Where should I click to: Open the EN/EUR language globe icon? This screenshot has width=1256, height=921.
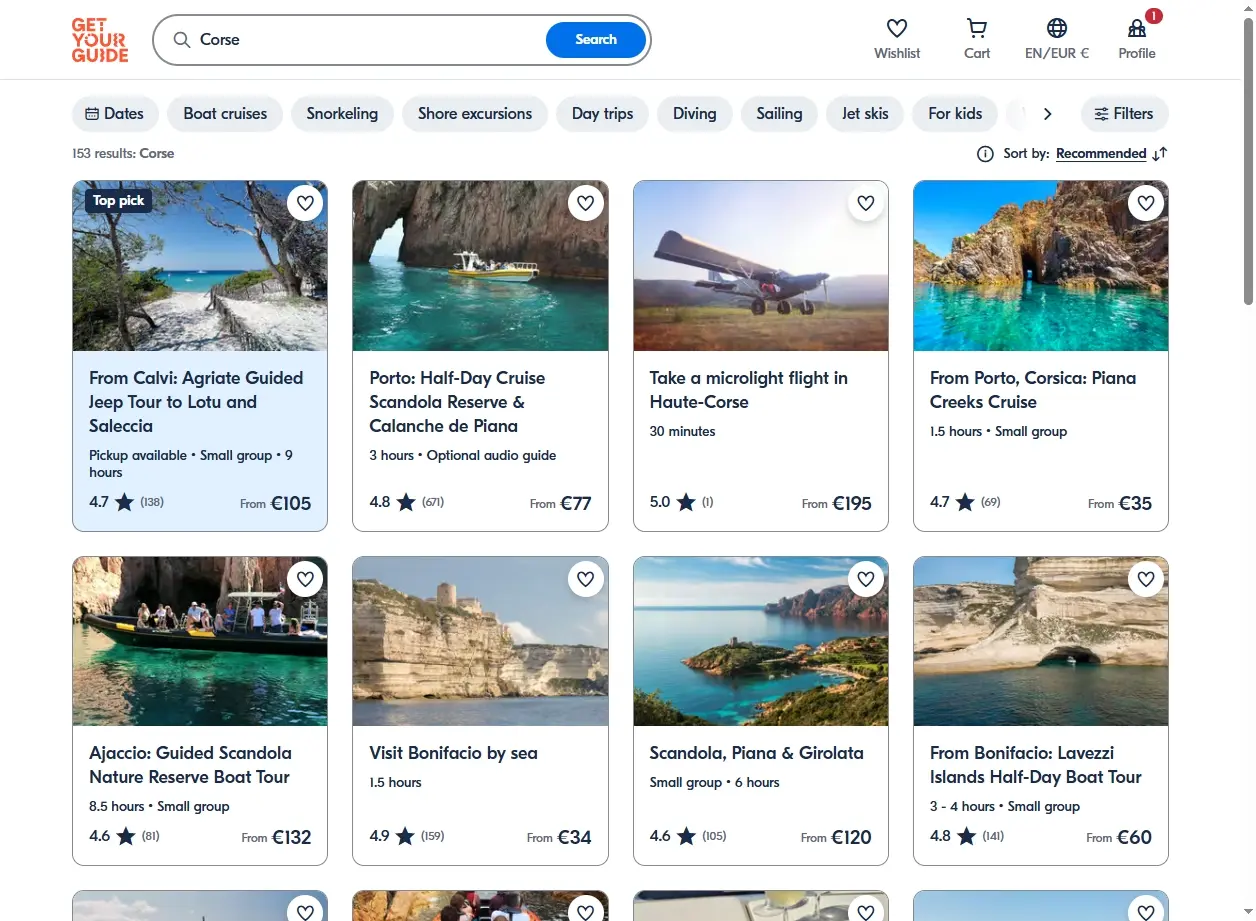coord(1057,28)
